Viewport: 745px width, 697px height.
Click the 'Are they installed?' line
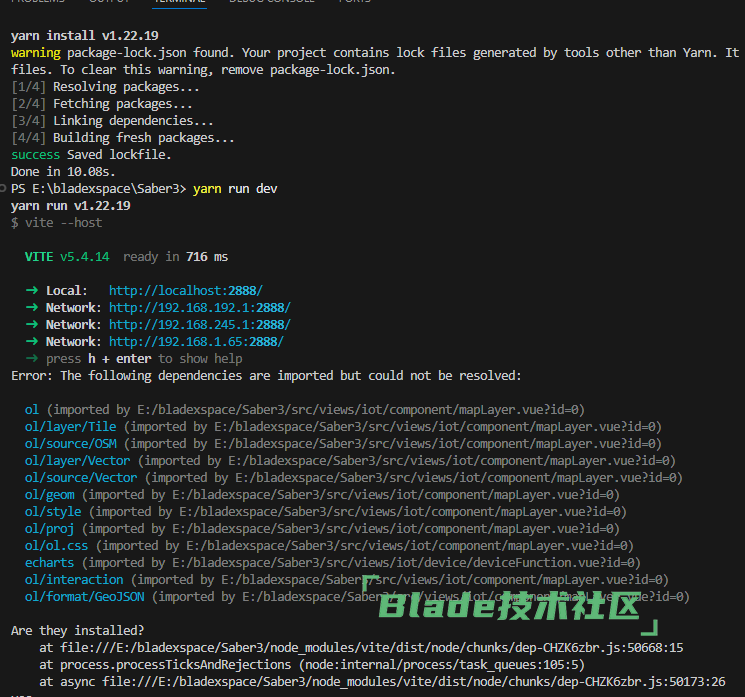point(77,630)
